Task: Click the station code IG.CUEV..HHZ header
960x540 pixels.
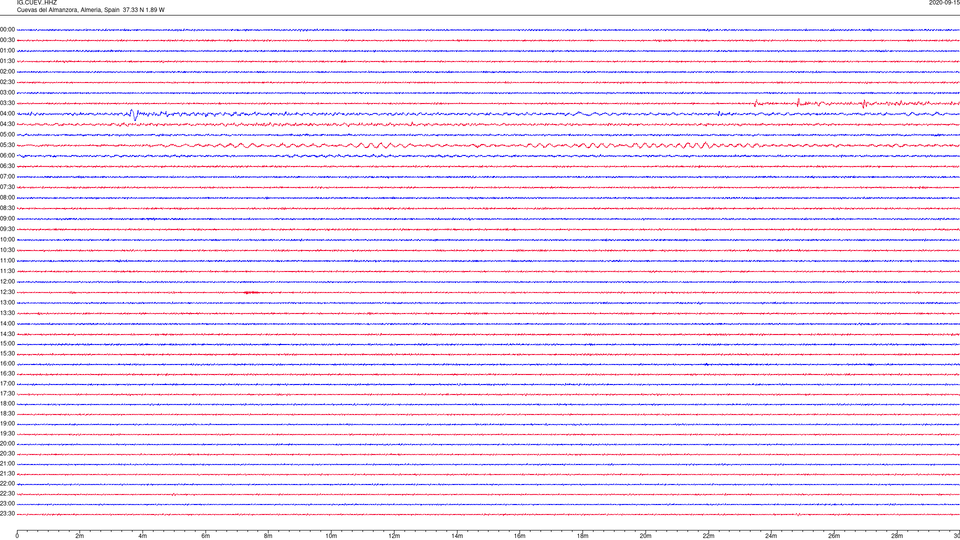Action: [x=37, y=3]
